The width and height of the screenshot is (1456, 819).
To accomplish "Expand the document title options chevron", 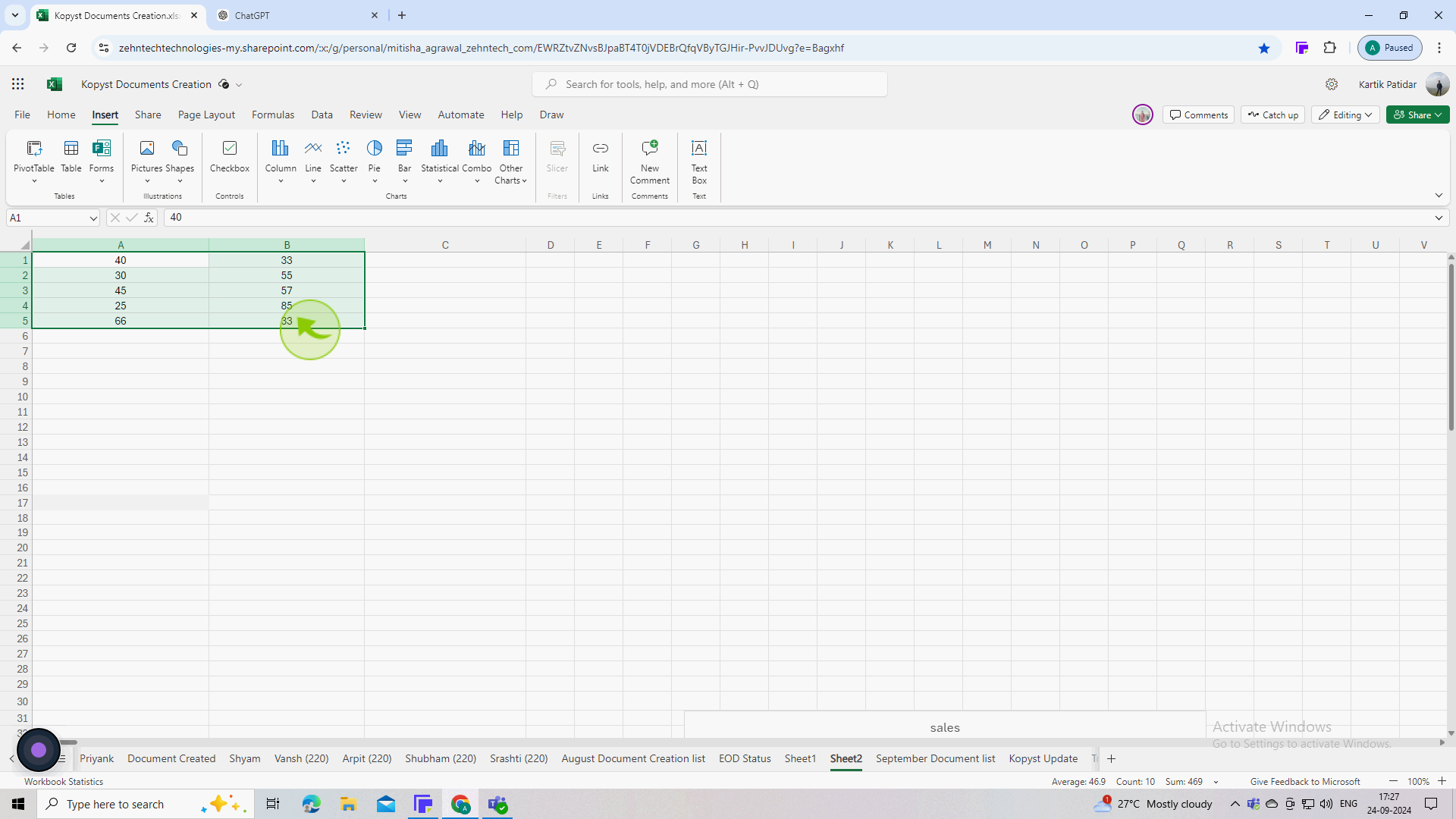I will click(239, 85).
